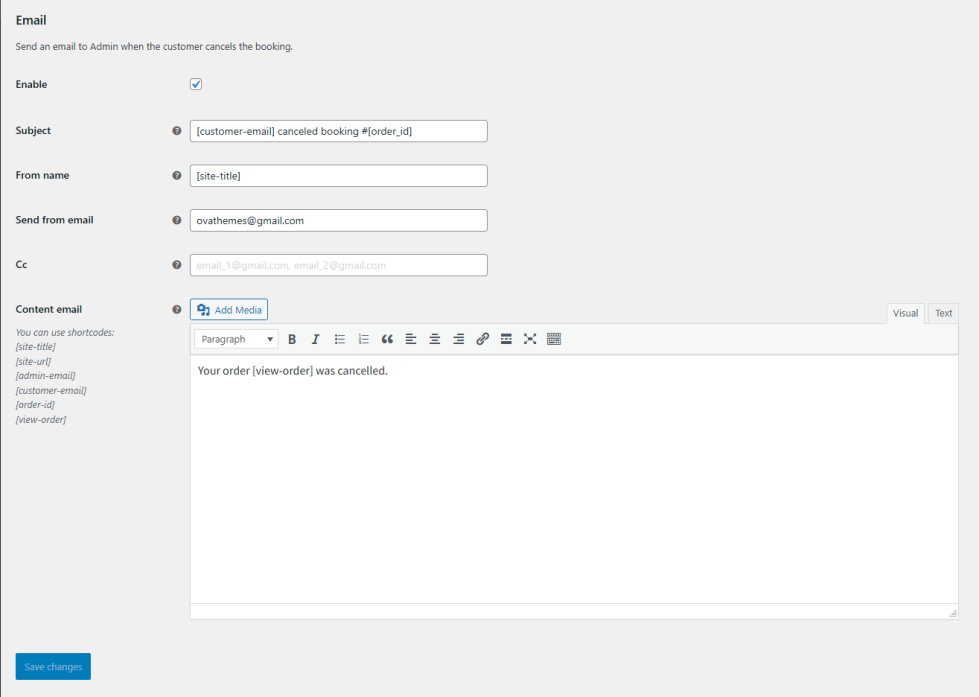Open the Paragraph format dropdown
Screen dimensions: 979x697
pyautogui.click(x=236, y=339)
